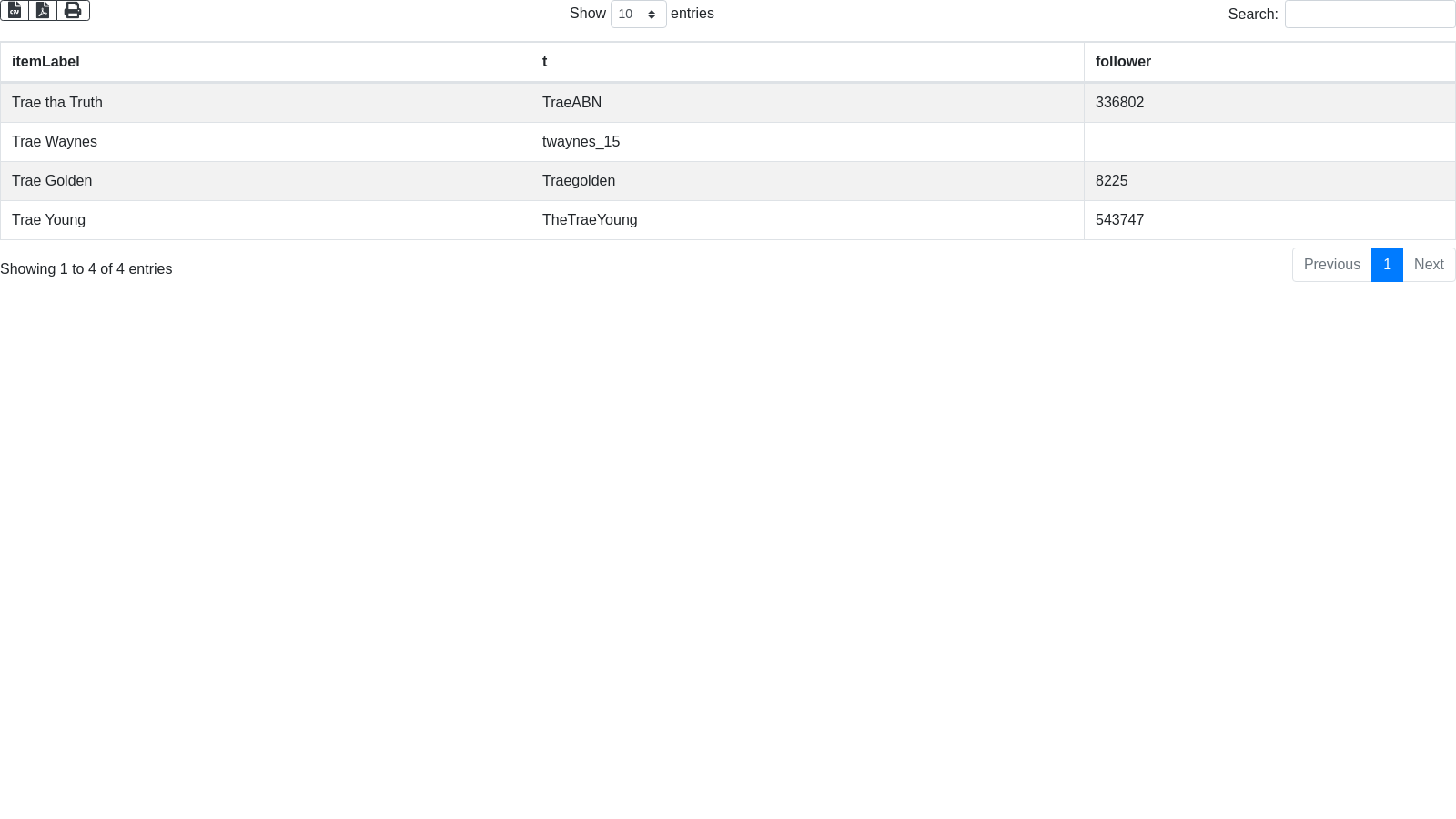Export the table as CSV
Screen dimensions: 1456x819
click(x=15, y=10)
